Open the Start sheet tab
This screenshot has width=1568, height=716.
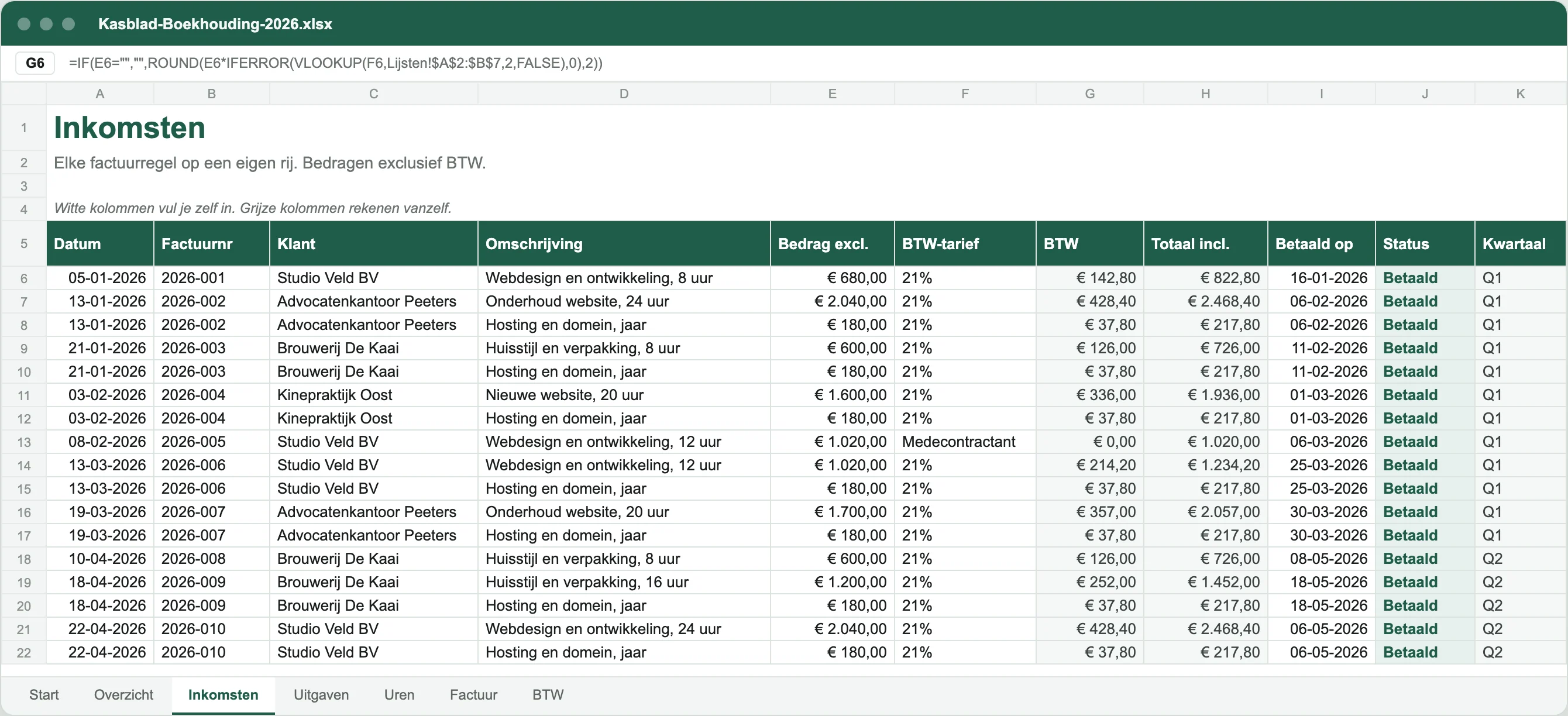[44, 695]
